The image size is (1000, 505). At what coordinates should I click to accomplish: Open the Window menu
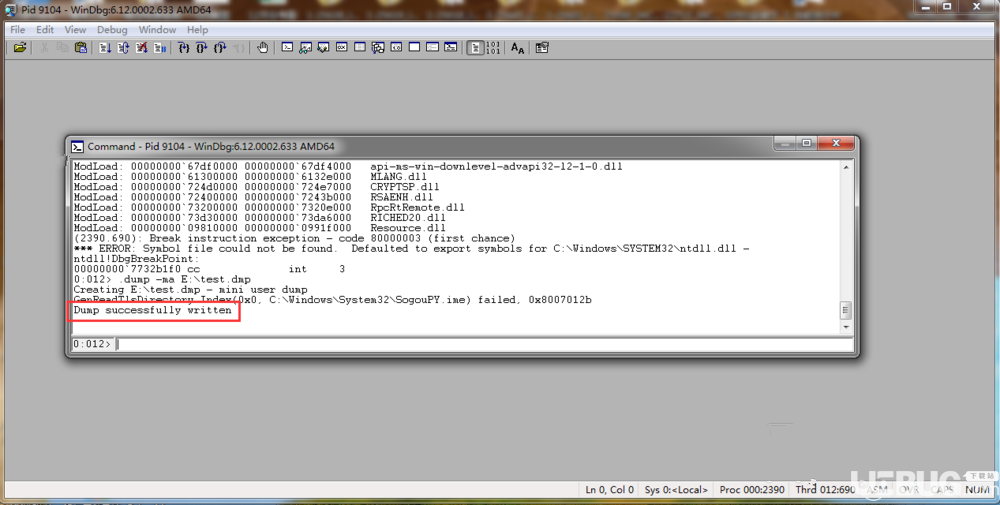tap(157, 29)
